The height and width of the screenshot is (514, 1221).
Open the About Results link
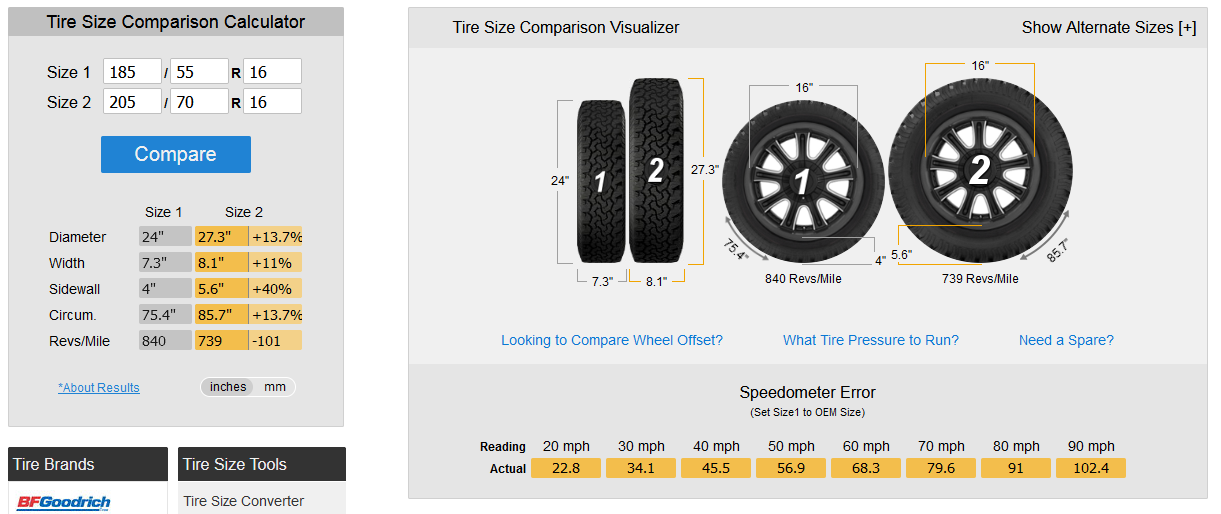[x=99, y=388]
